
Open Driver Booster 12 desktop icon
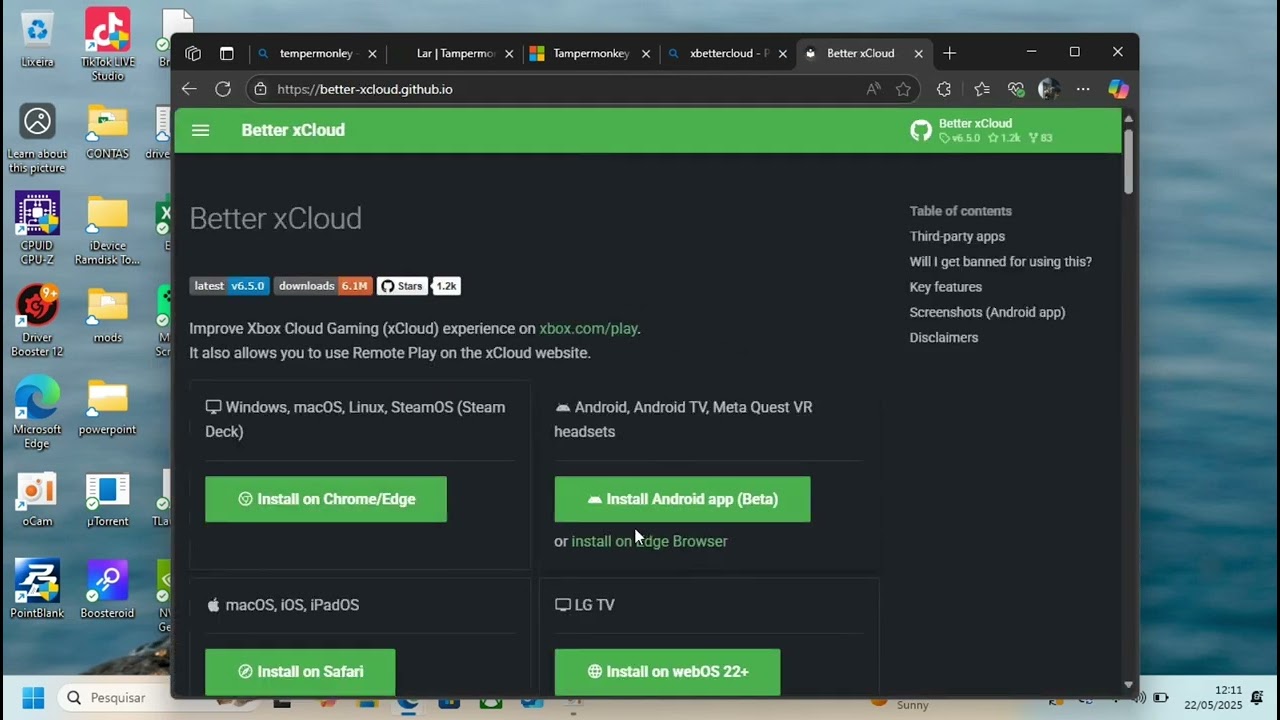pyautogui.click(x=37, y=321)
